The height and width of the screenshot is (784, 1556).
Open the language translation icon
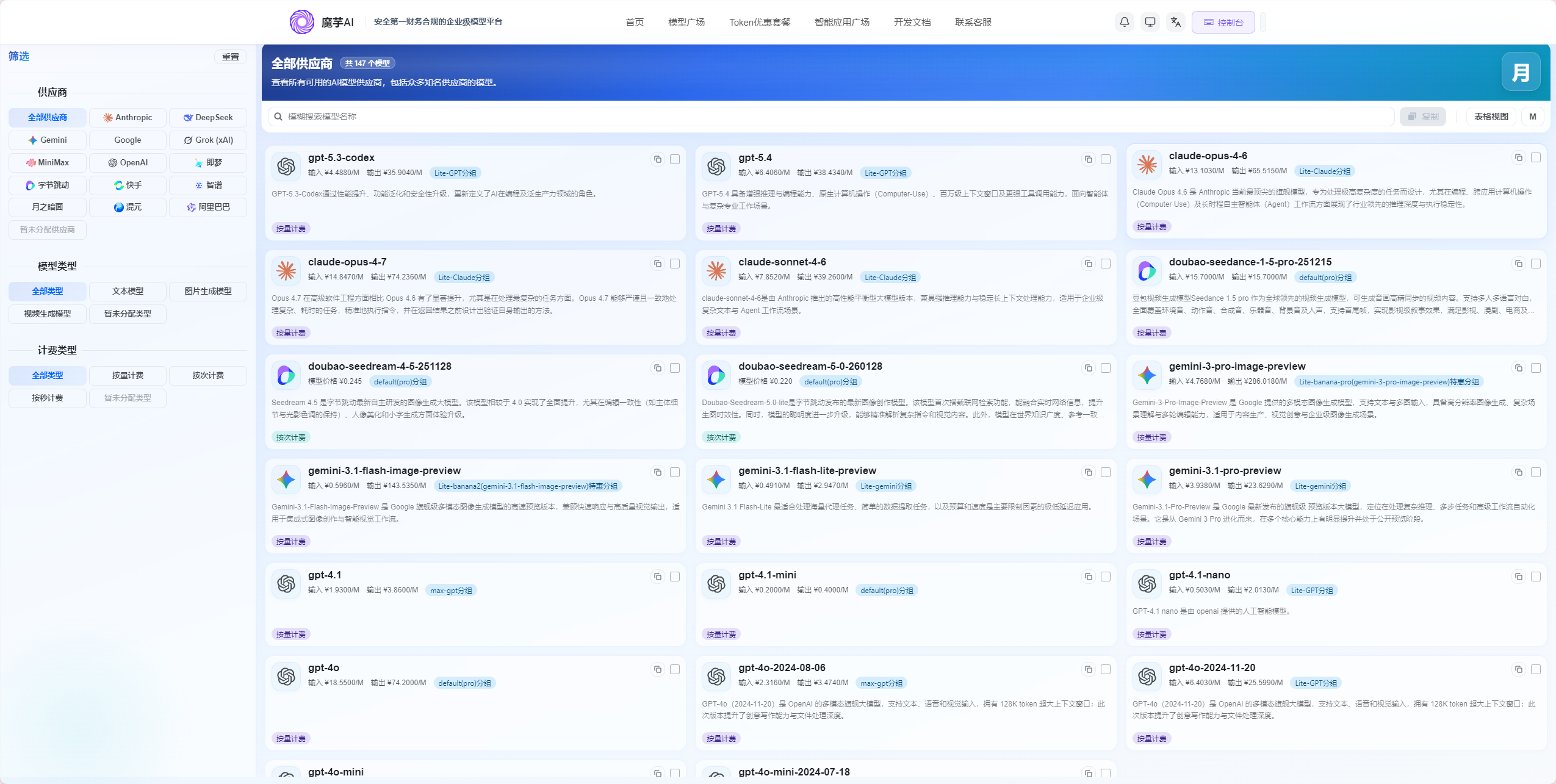(1175, 22)
